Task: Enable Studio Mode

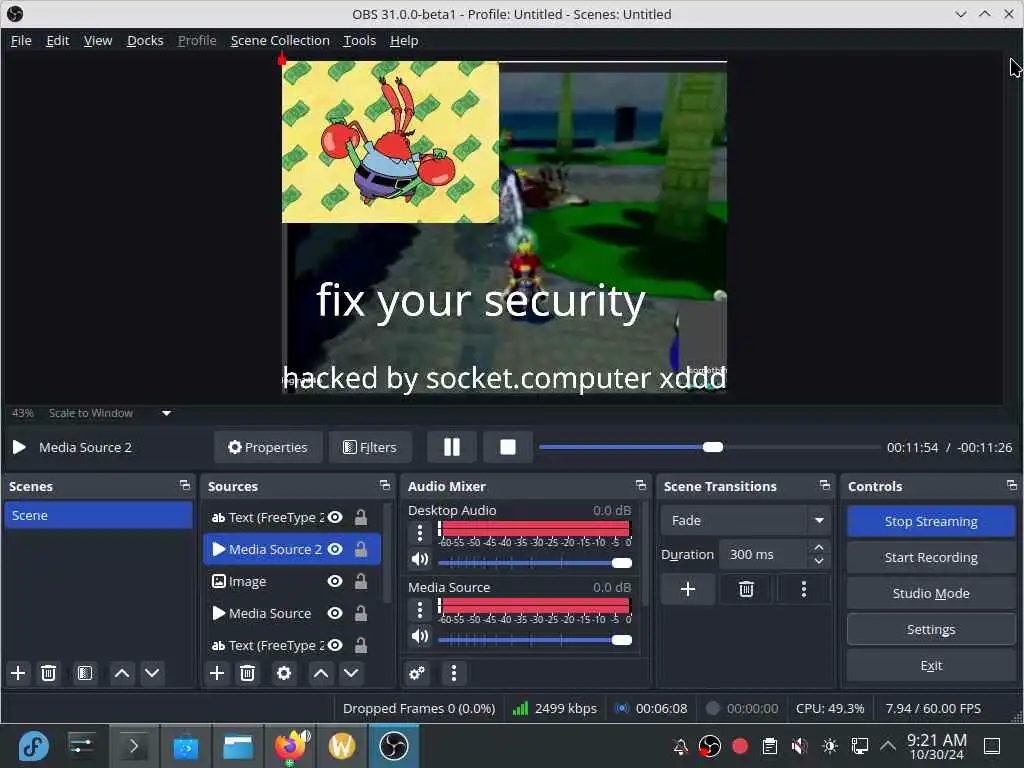Action: pyautogui.click(x=931, y=593)
